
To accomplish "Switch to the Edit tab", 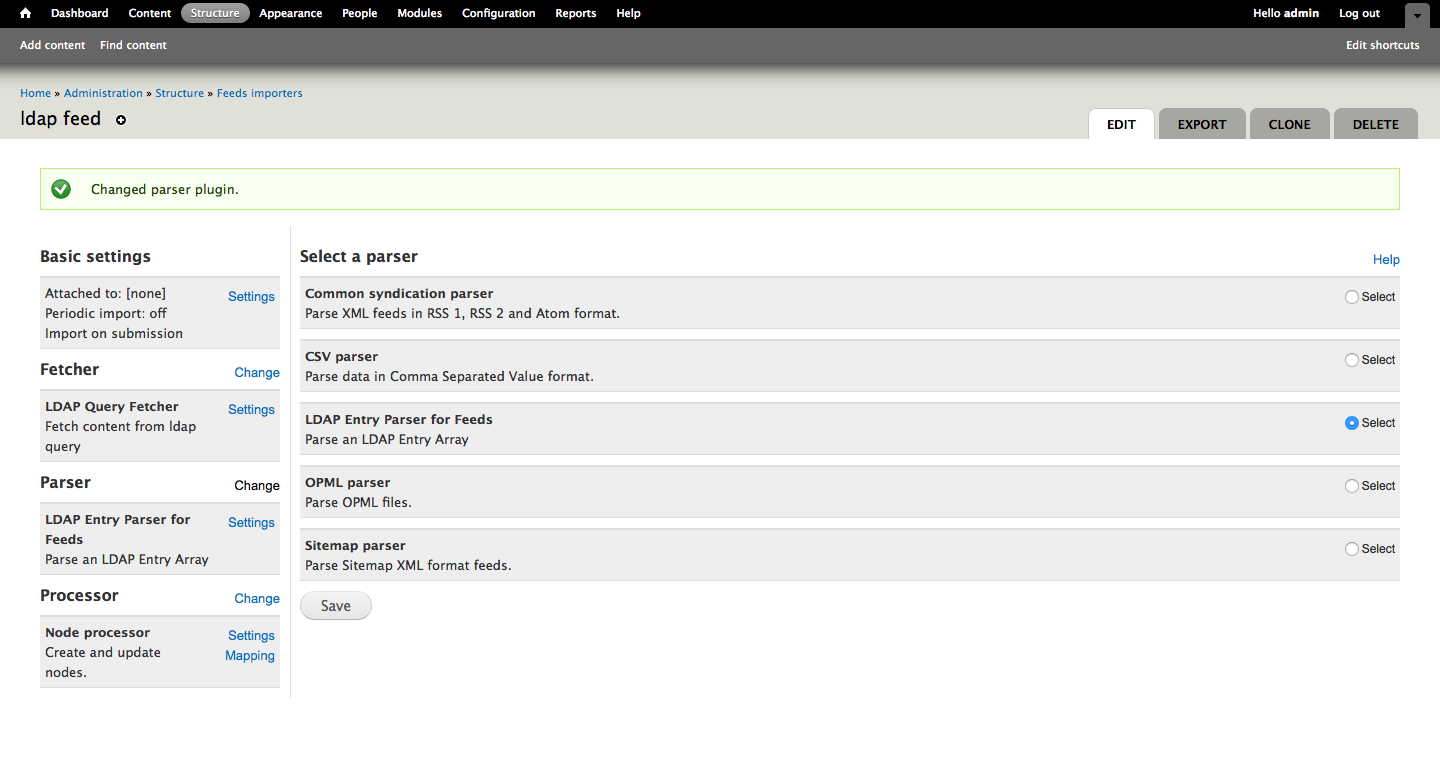I will [1121, 124].
